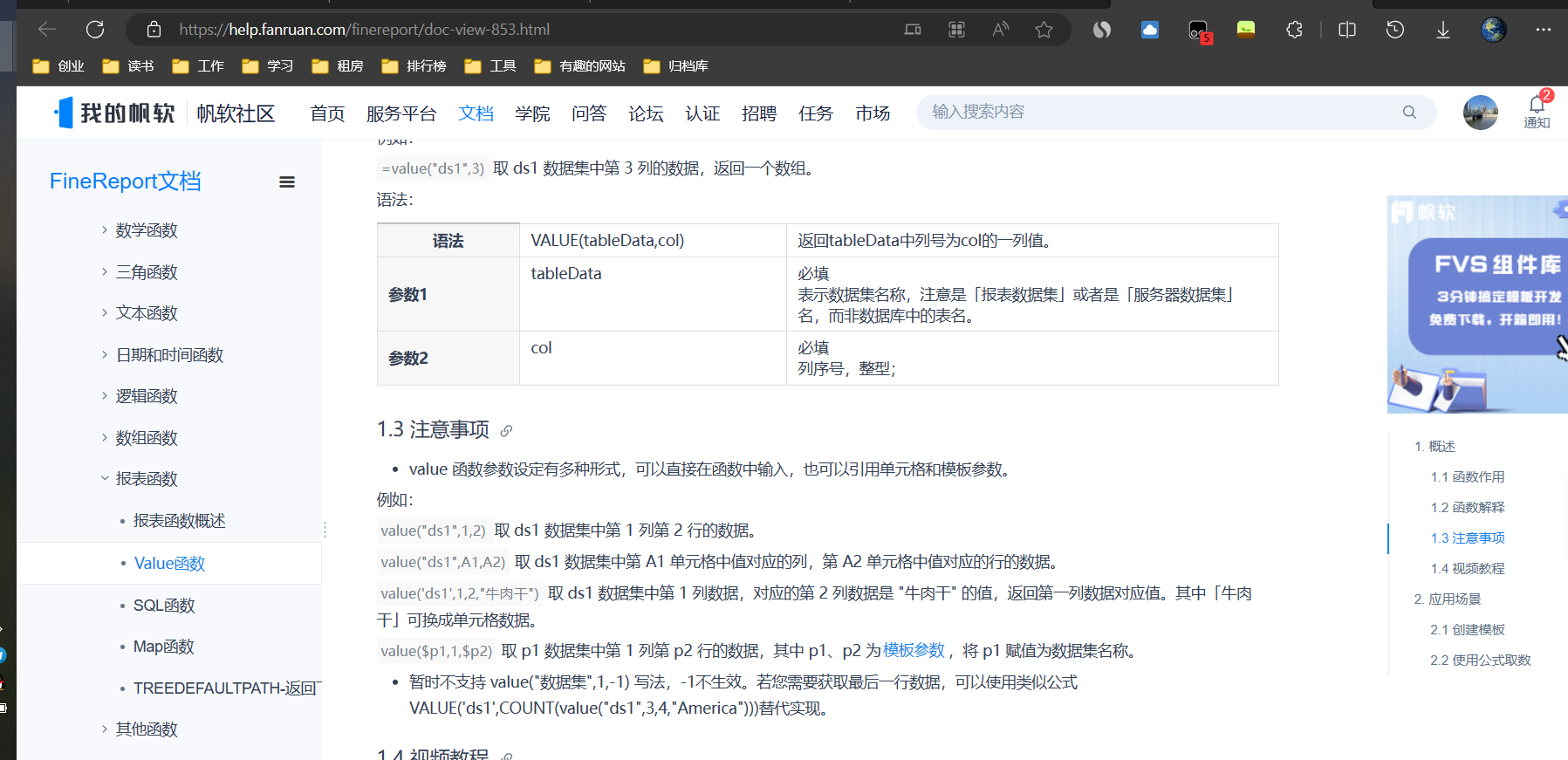
Task: Add page to favorites star icon
Action: 1044,30
